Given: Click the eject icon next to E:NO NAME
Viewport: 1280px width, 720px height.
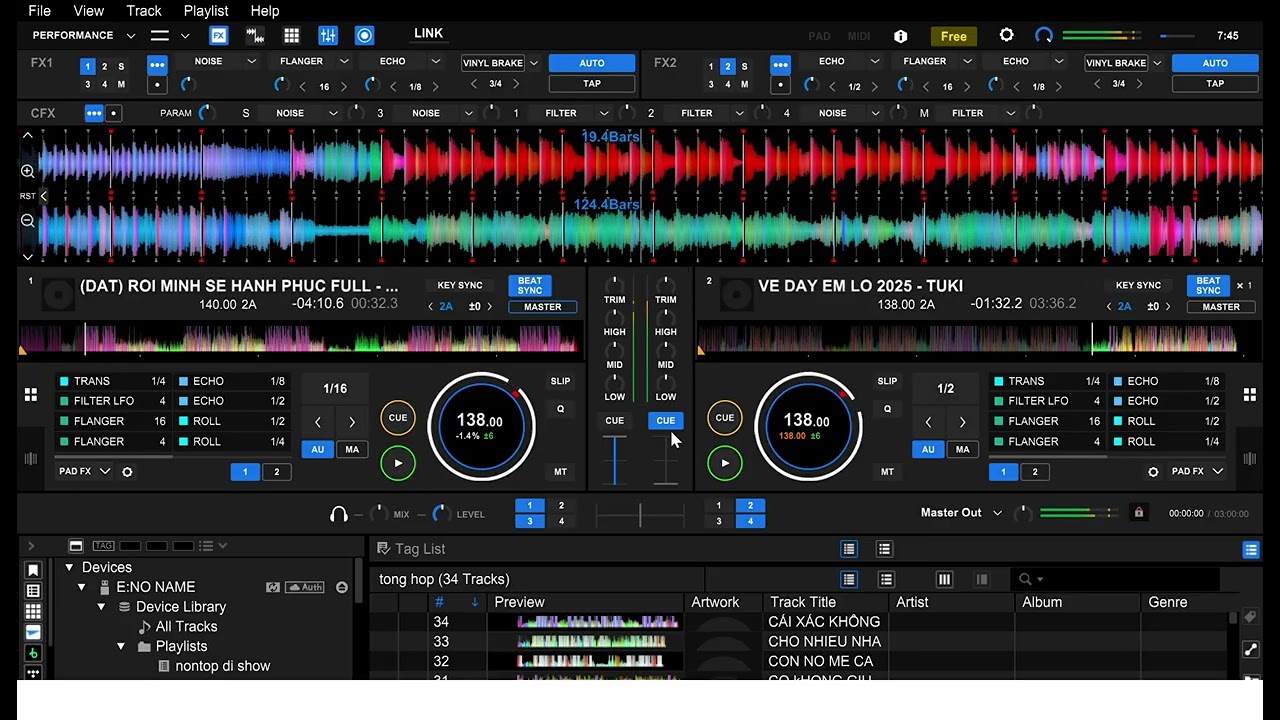Looking at the screenshot, I should coord(342,587).
